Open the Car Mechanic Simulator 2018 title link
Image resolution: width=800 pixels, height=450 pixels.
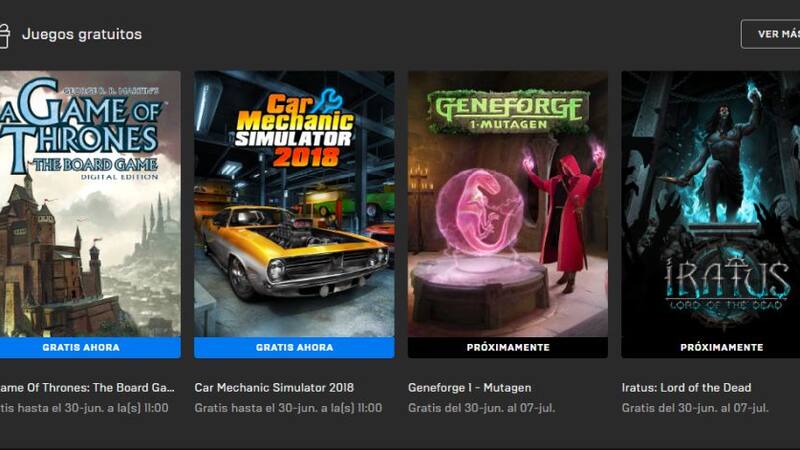coord(274,388)
